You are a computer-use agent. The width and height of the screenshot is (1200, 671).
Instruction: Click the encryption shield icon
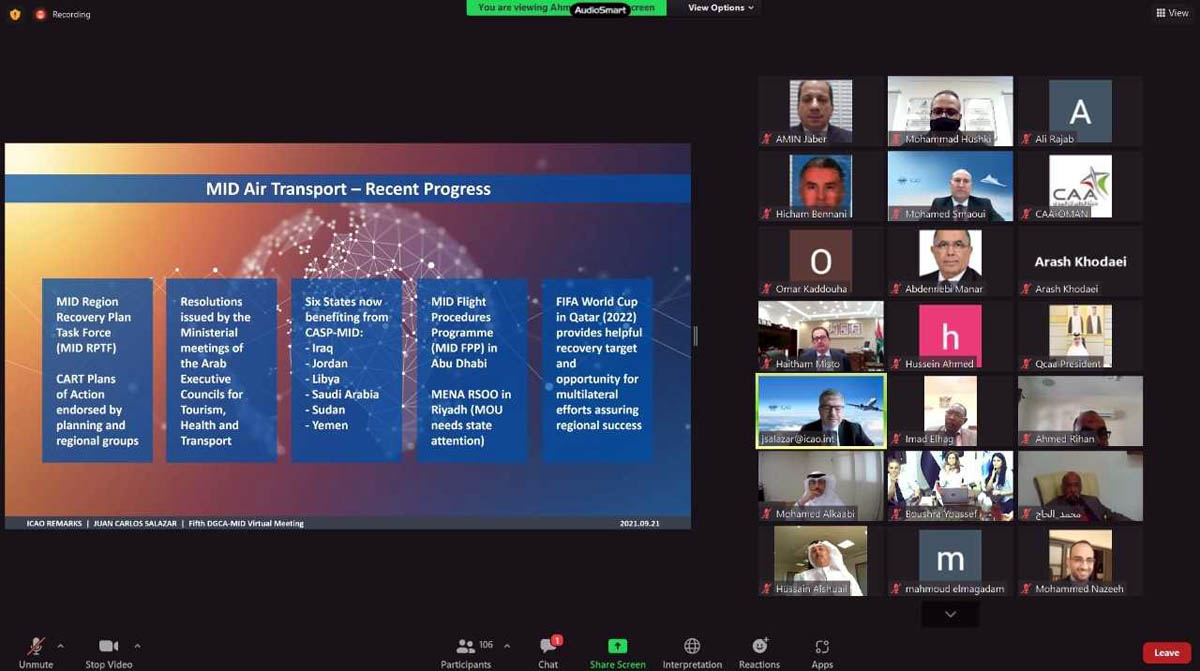coord(14,14)
